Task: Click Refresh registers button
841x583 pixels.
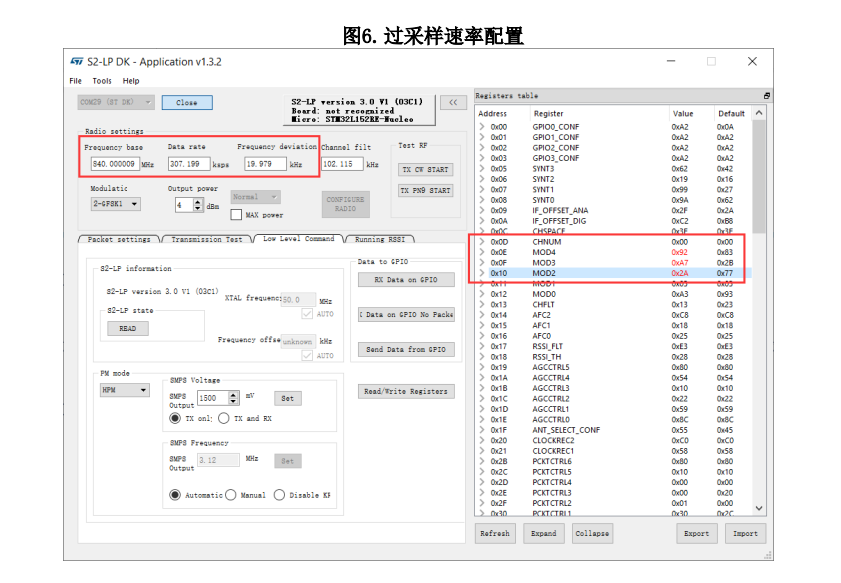Action: (495, 534)
